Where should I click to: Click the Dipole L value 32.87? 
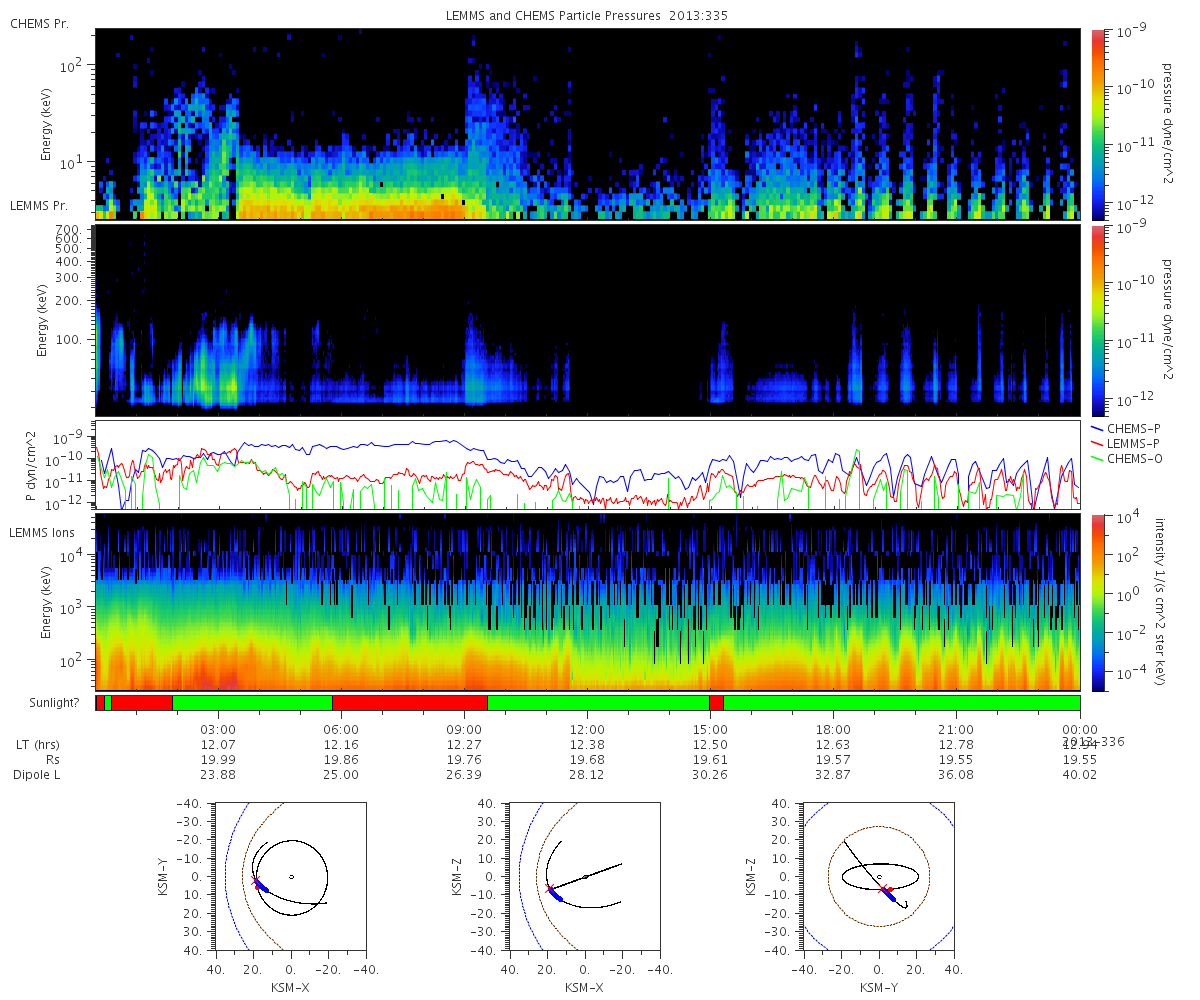tap(833, 775)
